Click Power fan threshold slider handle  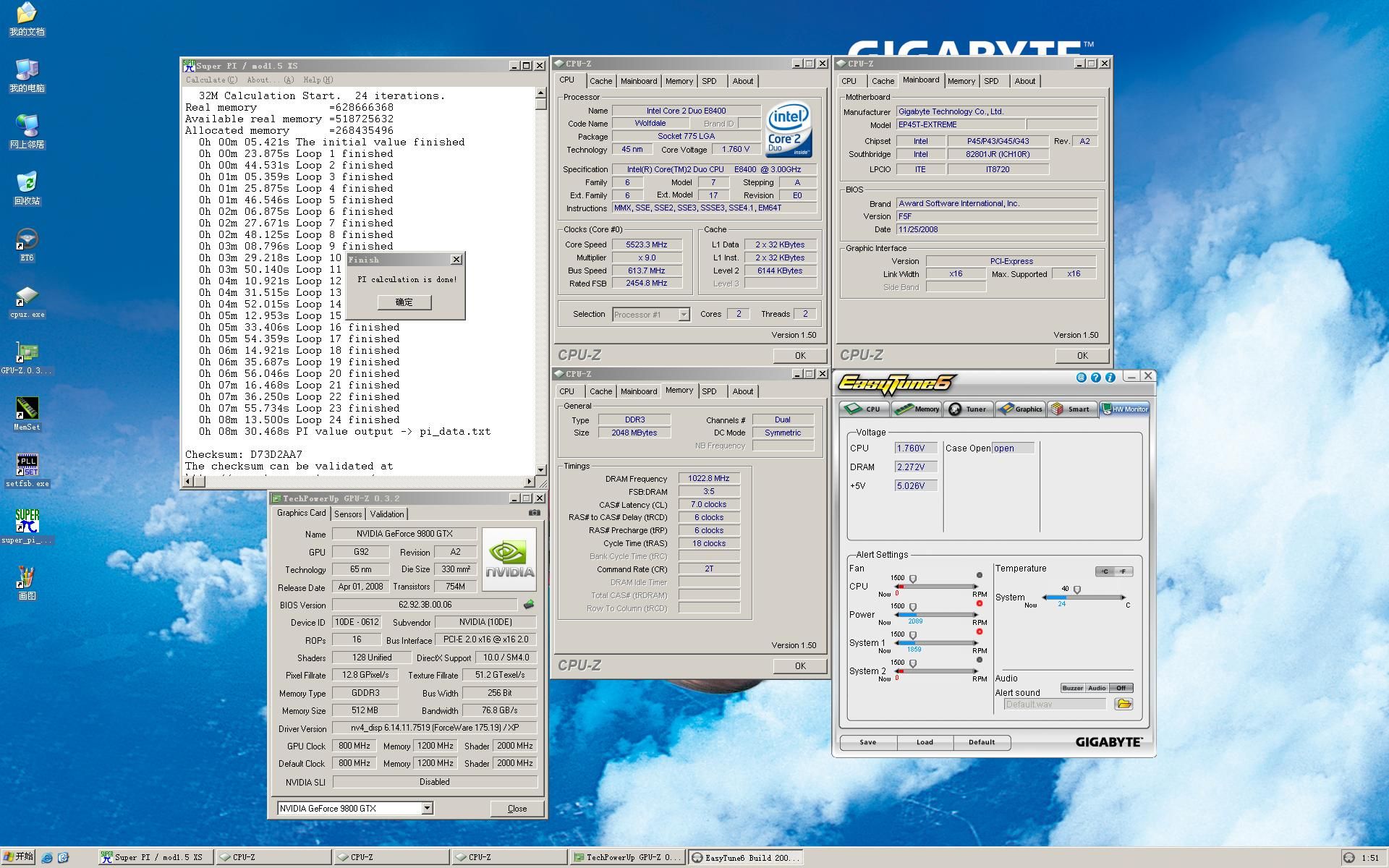coord(913,608)
